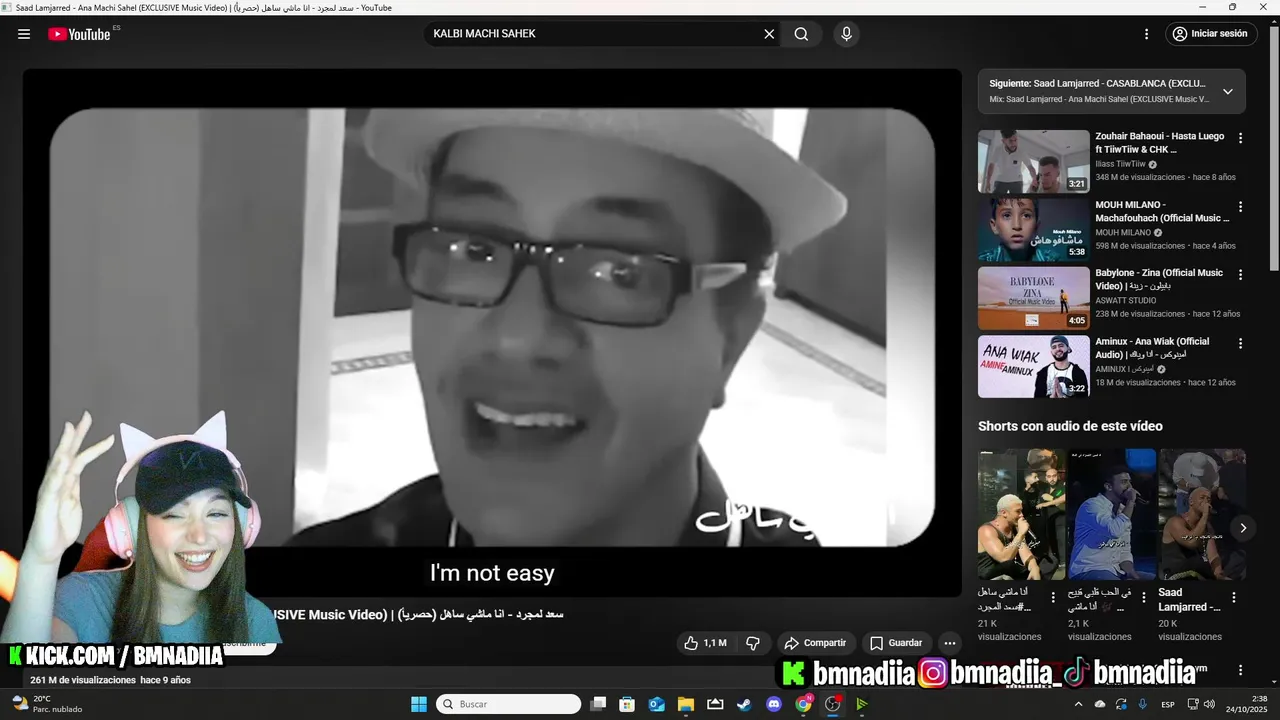Click the page vertical scrollbar

[1274, 150]
